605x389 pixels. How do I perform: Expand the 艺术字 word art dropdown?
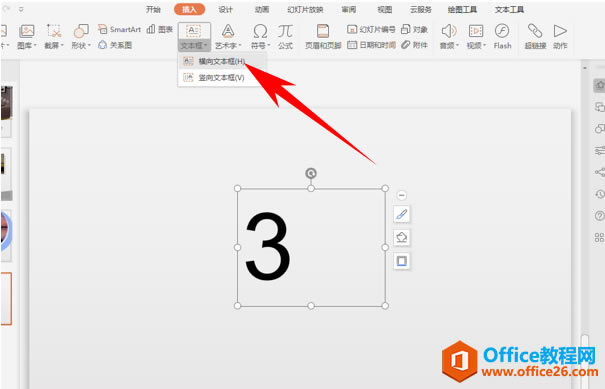pyautogui.click(x=228, y=46)
